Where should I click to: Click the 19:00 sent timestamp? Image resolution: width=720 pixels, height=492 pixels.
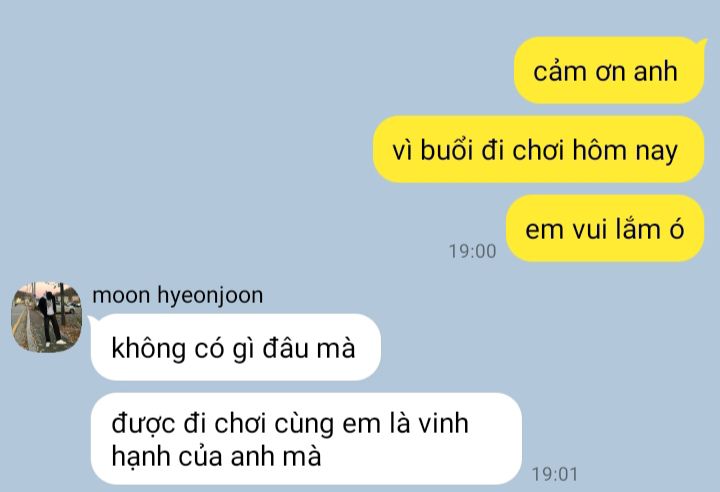click(x=472, y=251)
